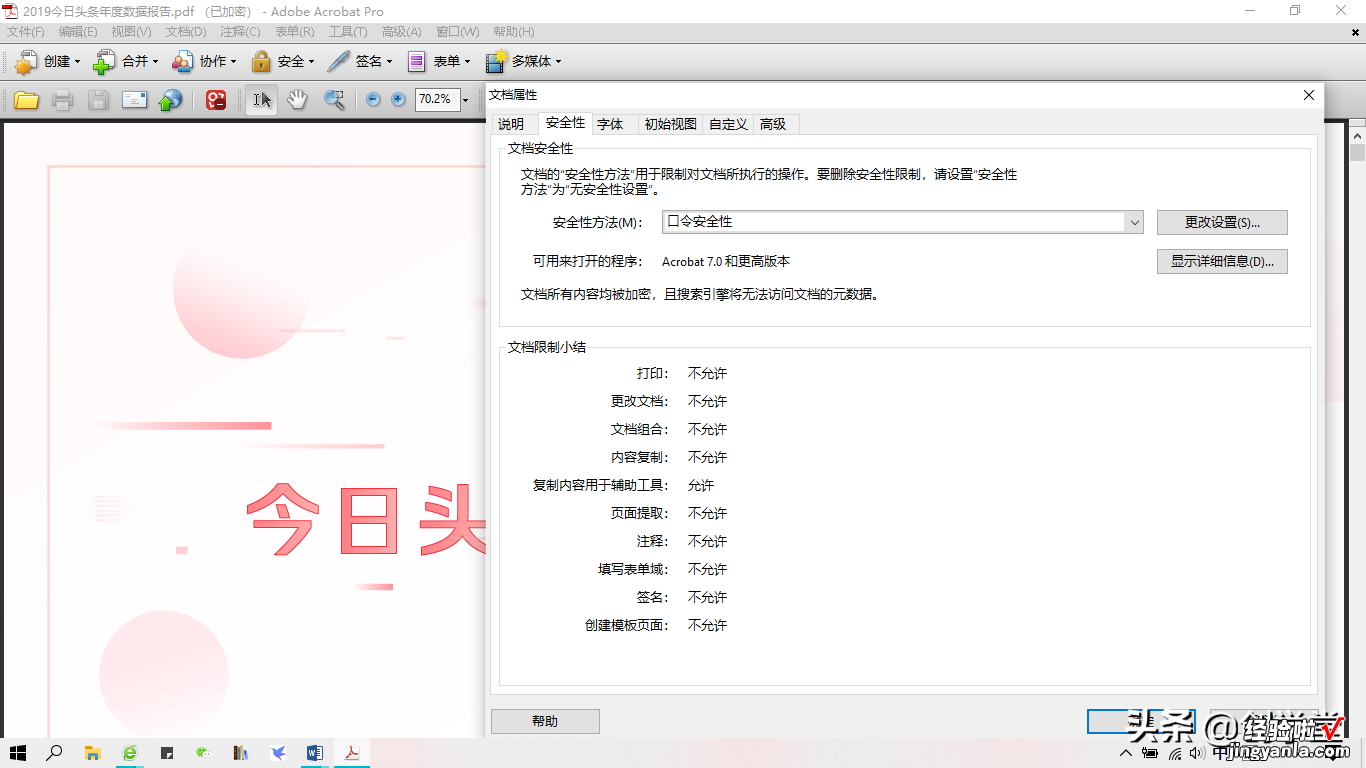Open the 表单 (Forms) toolbar menu

point(439,61)
